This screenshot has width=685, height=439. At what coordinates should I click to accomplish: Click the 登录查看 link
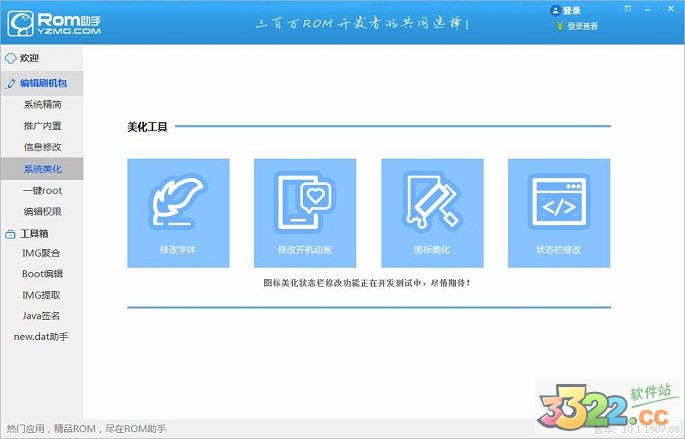[x=582, y=26]
